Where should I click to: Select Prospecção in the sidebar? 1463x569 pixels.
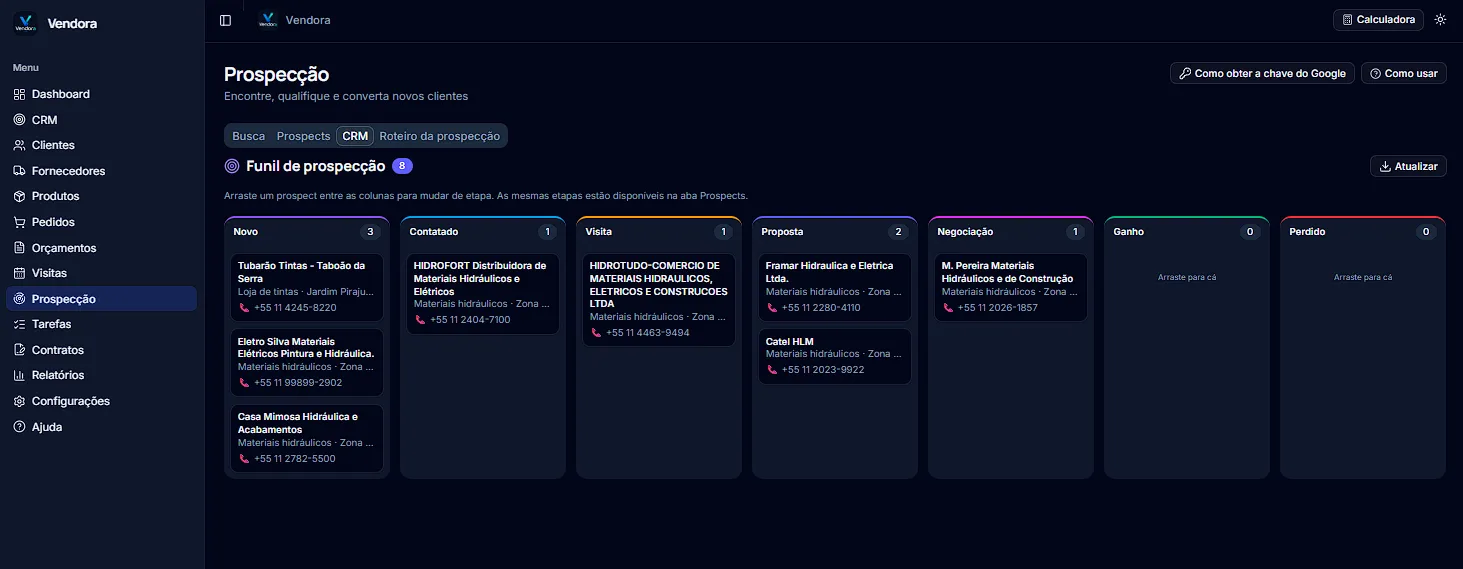[x=102, y=299]
